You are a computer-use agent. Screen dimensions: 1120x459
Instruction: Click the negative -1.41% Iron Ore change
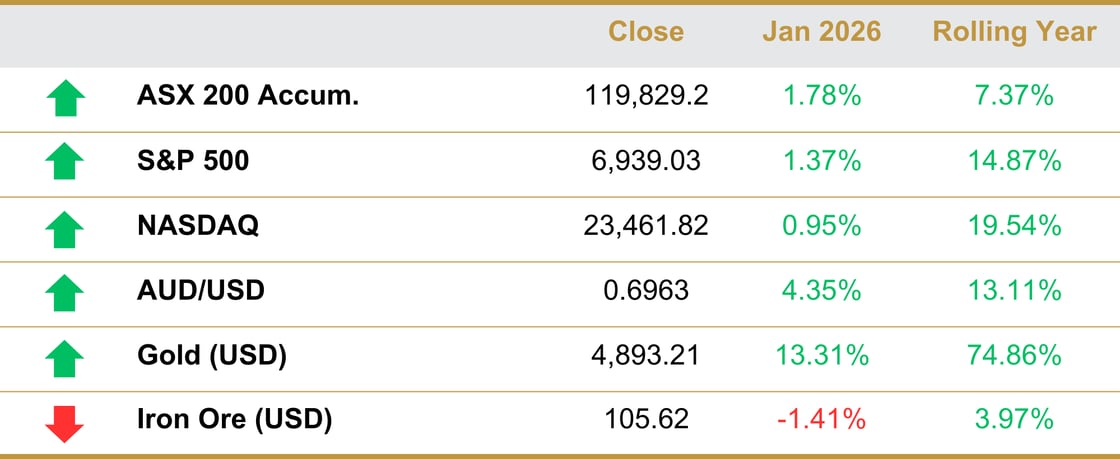point(822,420)
